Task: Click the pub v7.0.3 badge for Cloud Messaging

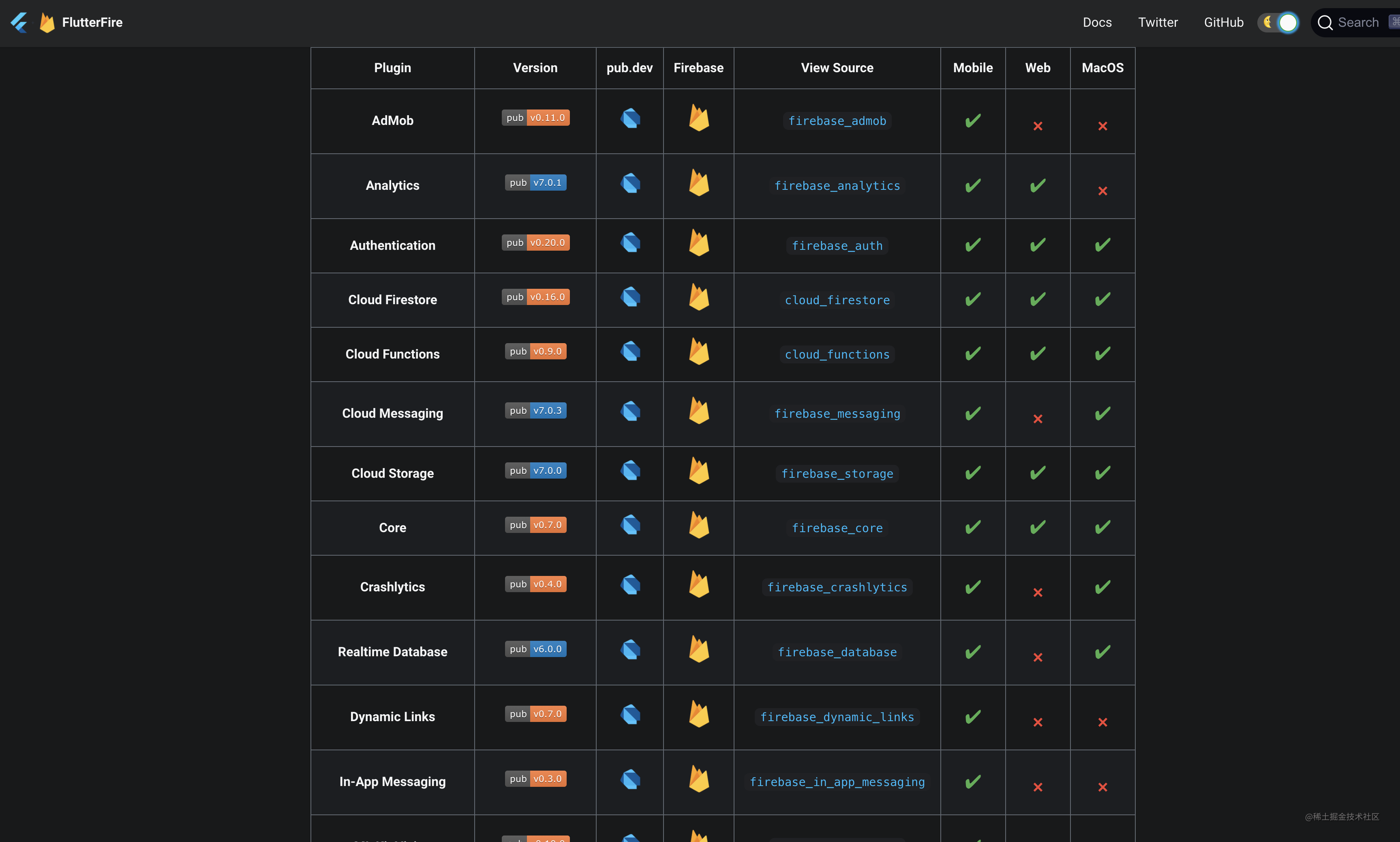Action: pyautogui.click(x=535, y=410)
